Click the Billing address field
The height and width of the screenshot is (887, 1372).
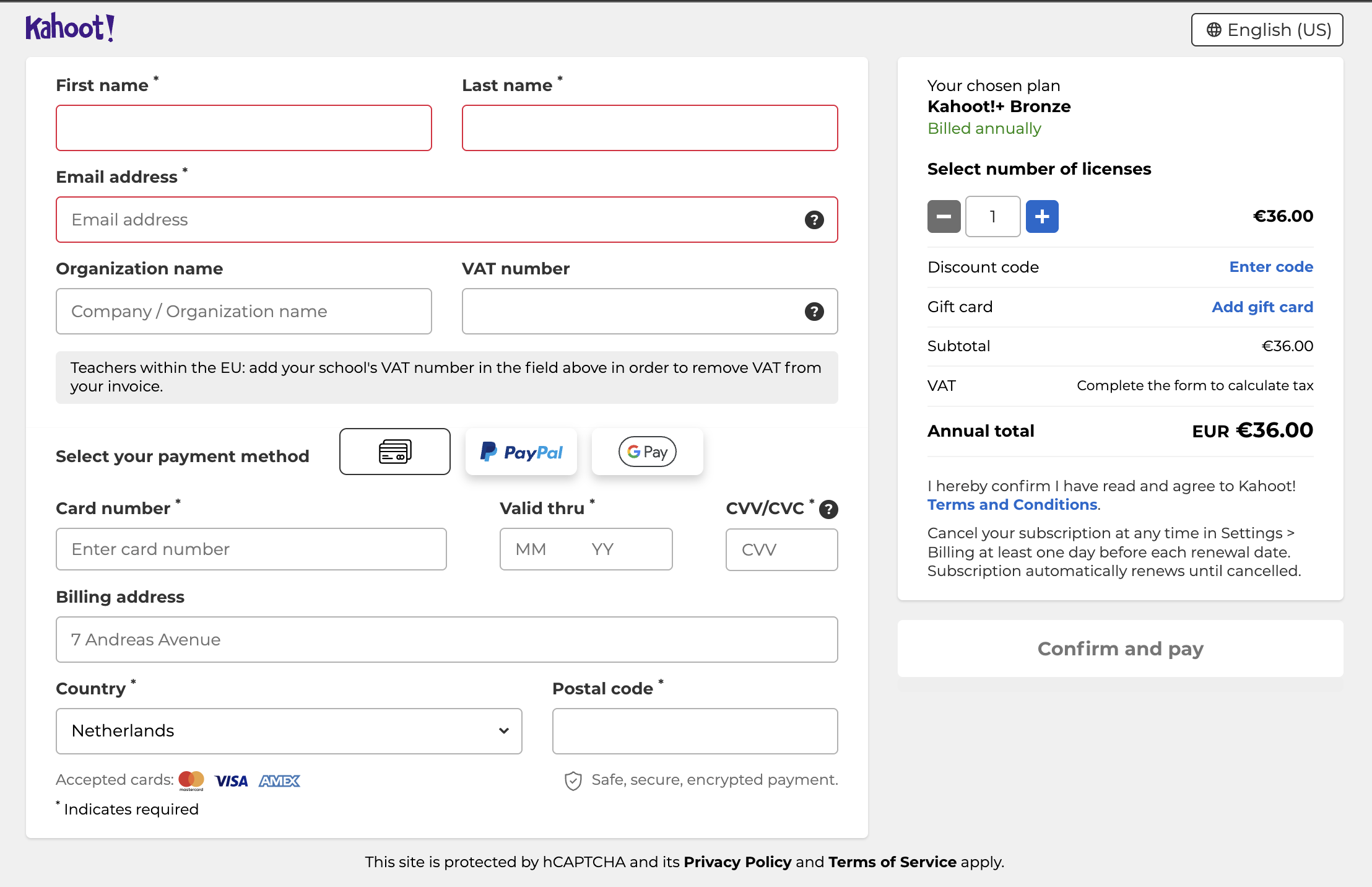447,640
